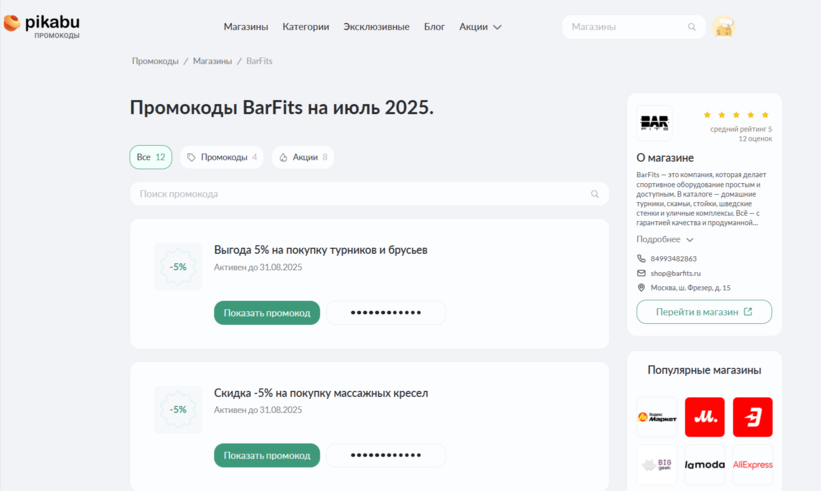This screenshot has height=491, width=821.
Task: Click Перейти в магазин button
Action: point(704,312)
